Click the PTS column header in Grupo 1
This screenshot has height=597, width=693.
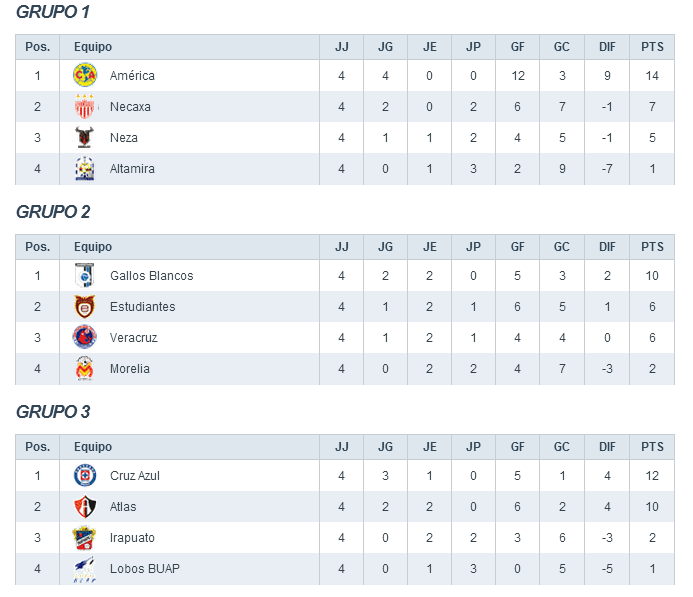[x=652, y=47]
